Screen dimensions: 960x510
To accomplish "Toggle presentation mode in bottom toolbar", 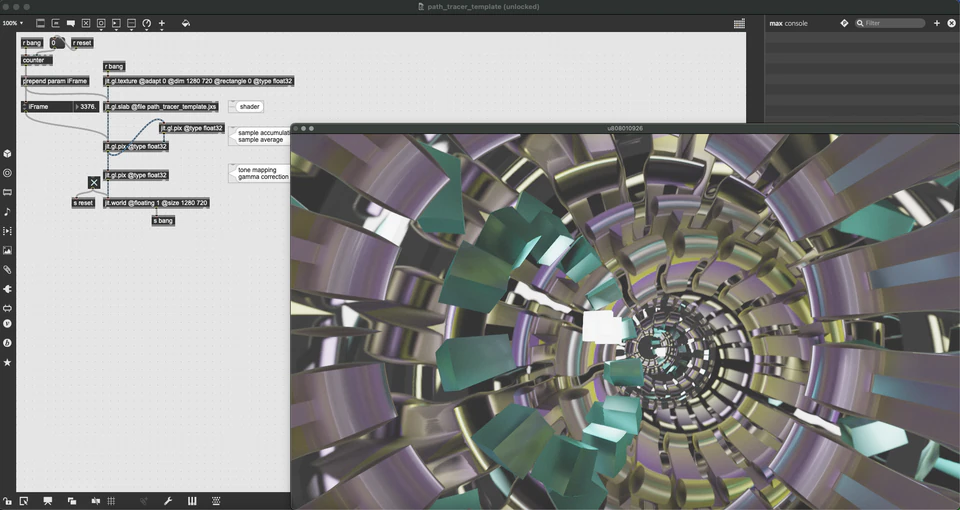I will pyautogui.click(x=48, y=501).
